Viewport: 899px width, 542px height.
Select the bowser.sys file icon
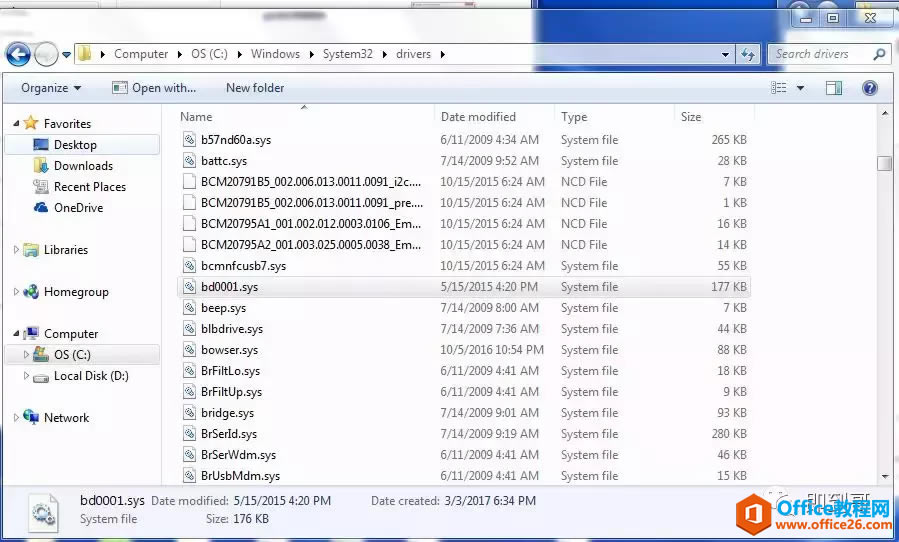coord(190,350)
